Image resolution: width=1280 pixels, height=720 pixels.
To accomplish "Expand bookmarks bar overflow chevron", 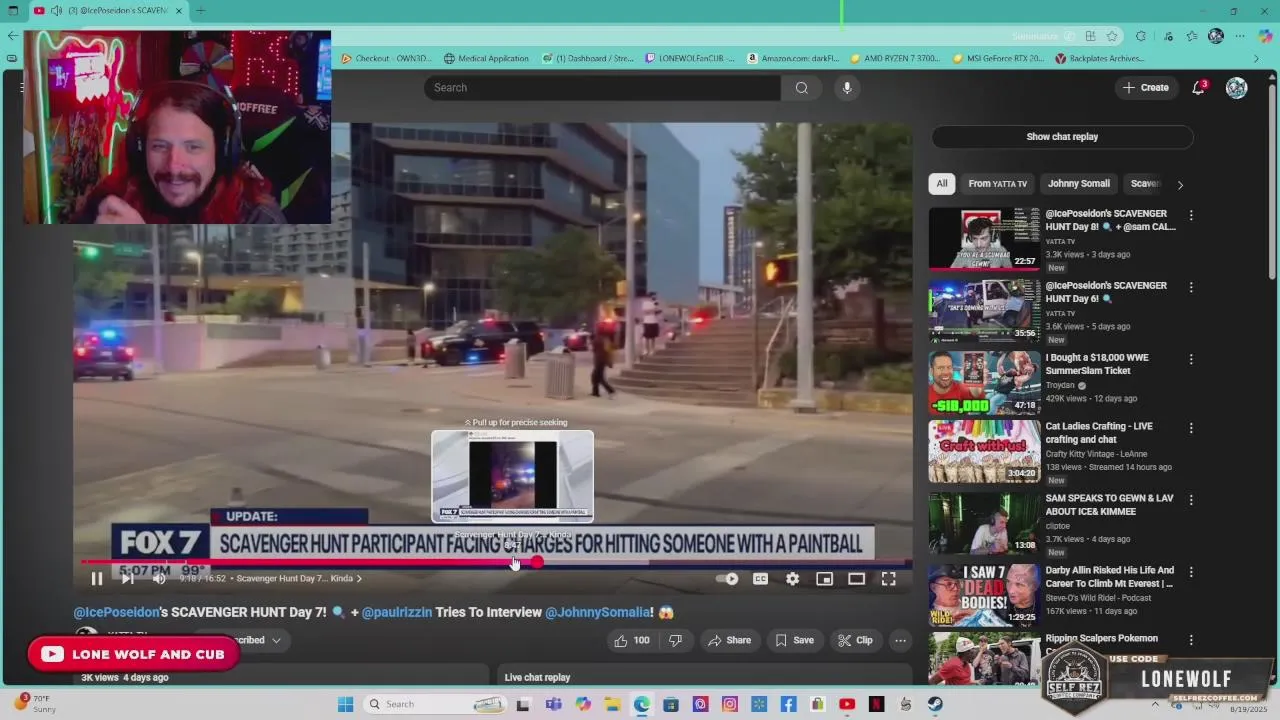I will [1256, 58].
